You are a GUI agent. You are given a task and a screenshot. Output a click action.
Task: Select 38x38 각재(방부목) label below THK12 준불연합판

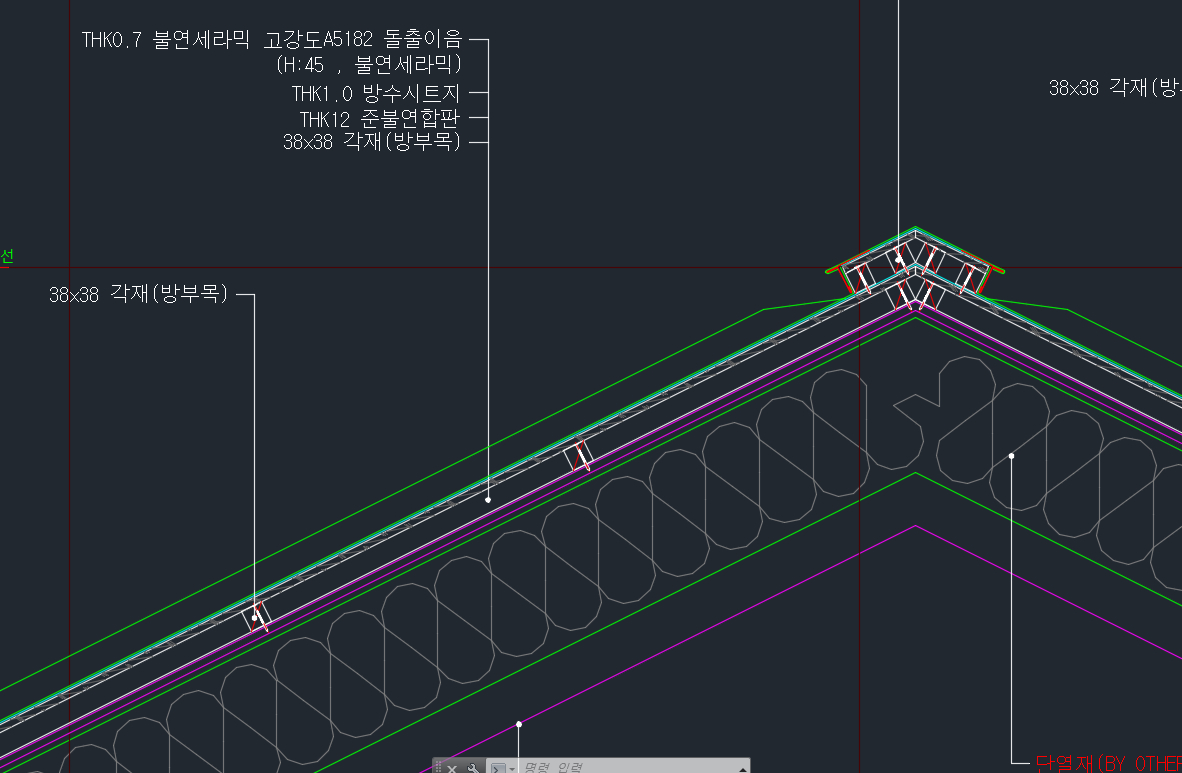[x=371, y=142]
